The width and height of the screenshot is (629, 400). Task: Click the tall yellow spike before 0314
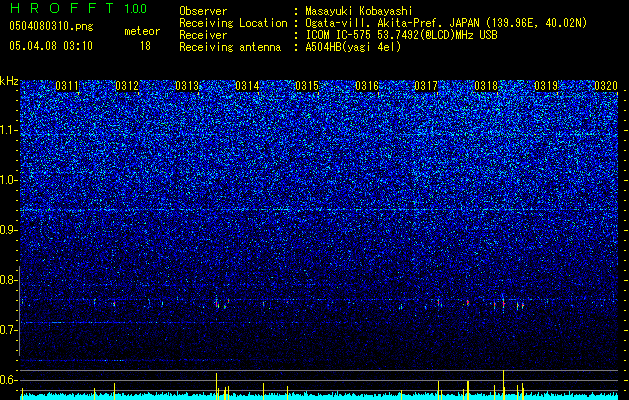click(x=217, y=386)
